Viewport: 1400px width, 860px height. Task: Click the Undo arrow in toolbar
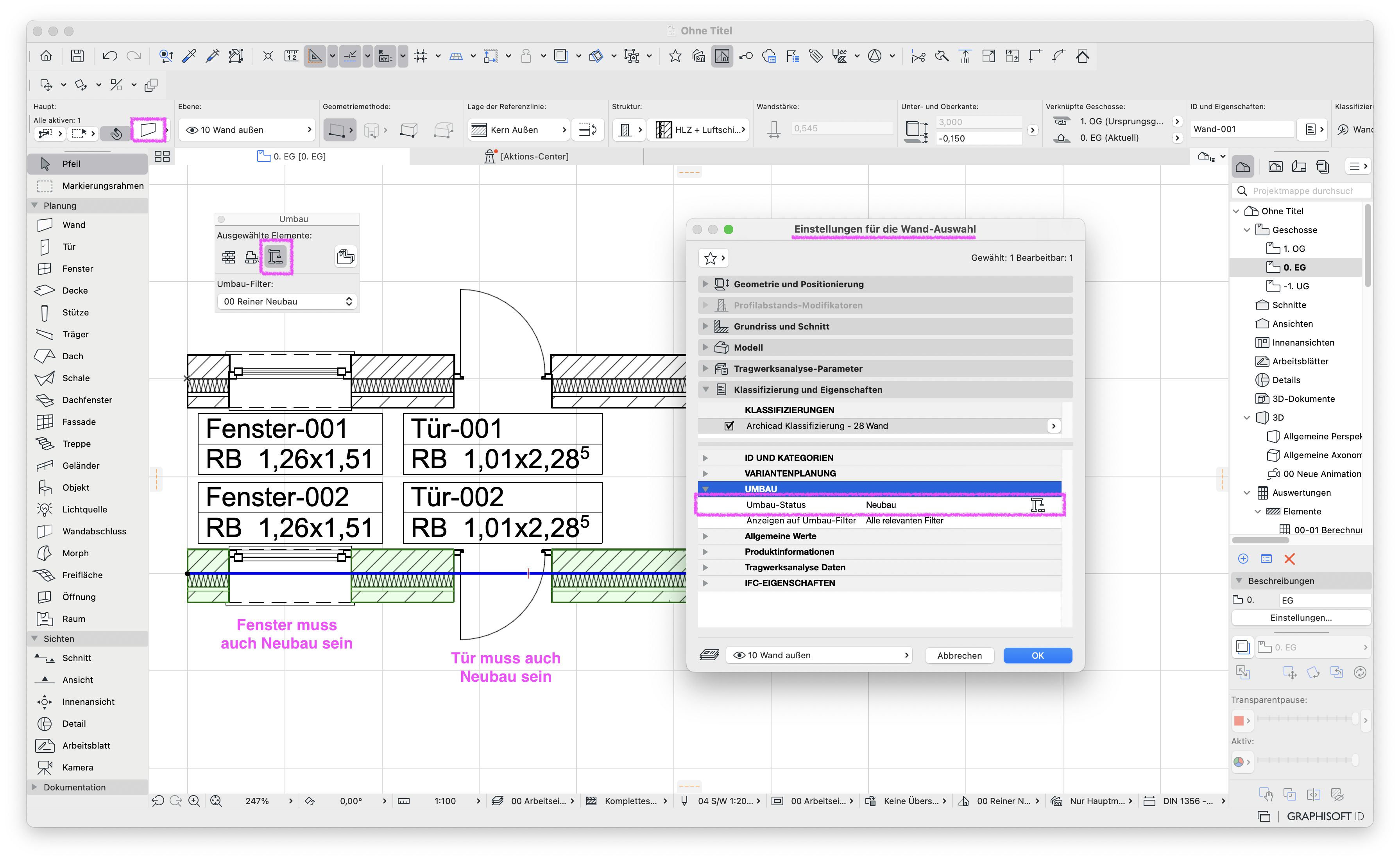coord(110,56)
